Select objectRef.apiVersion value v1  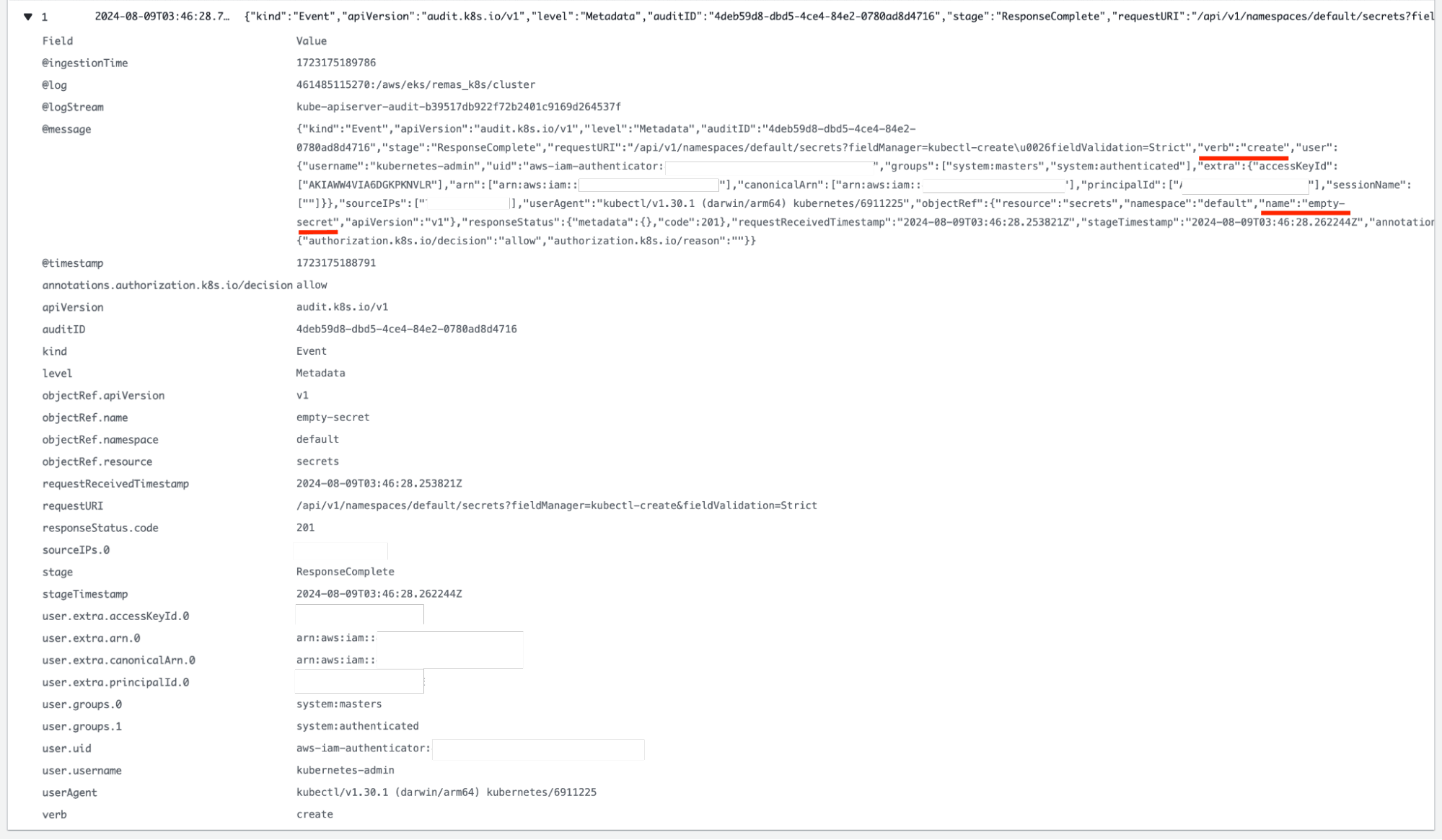(x=302, y=396)
